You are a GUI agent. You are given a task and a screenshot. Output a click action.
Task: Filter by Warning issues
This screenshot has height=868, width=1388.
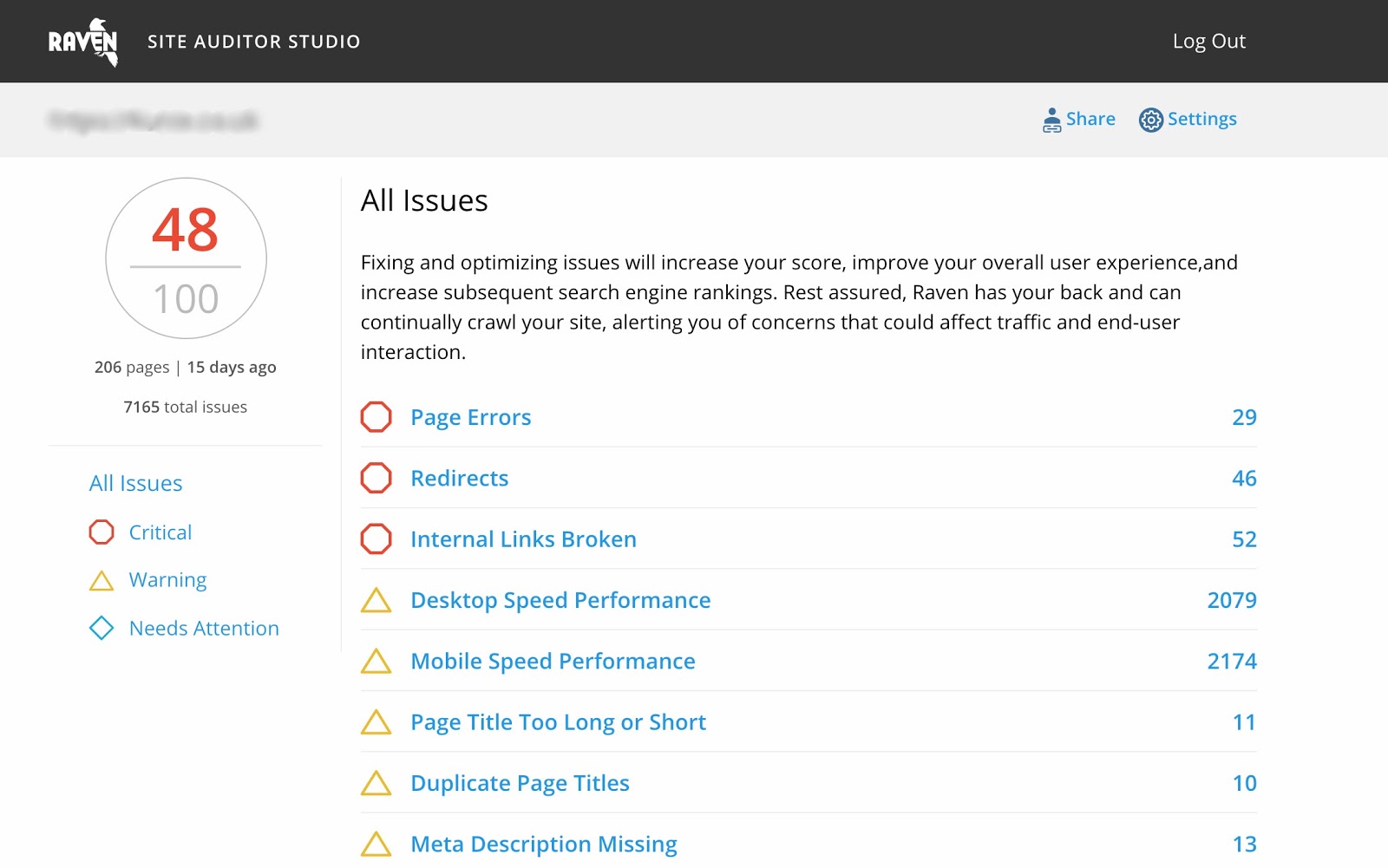(167, 580)
